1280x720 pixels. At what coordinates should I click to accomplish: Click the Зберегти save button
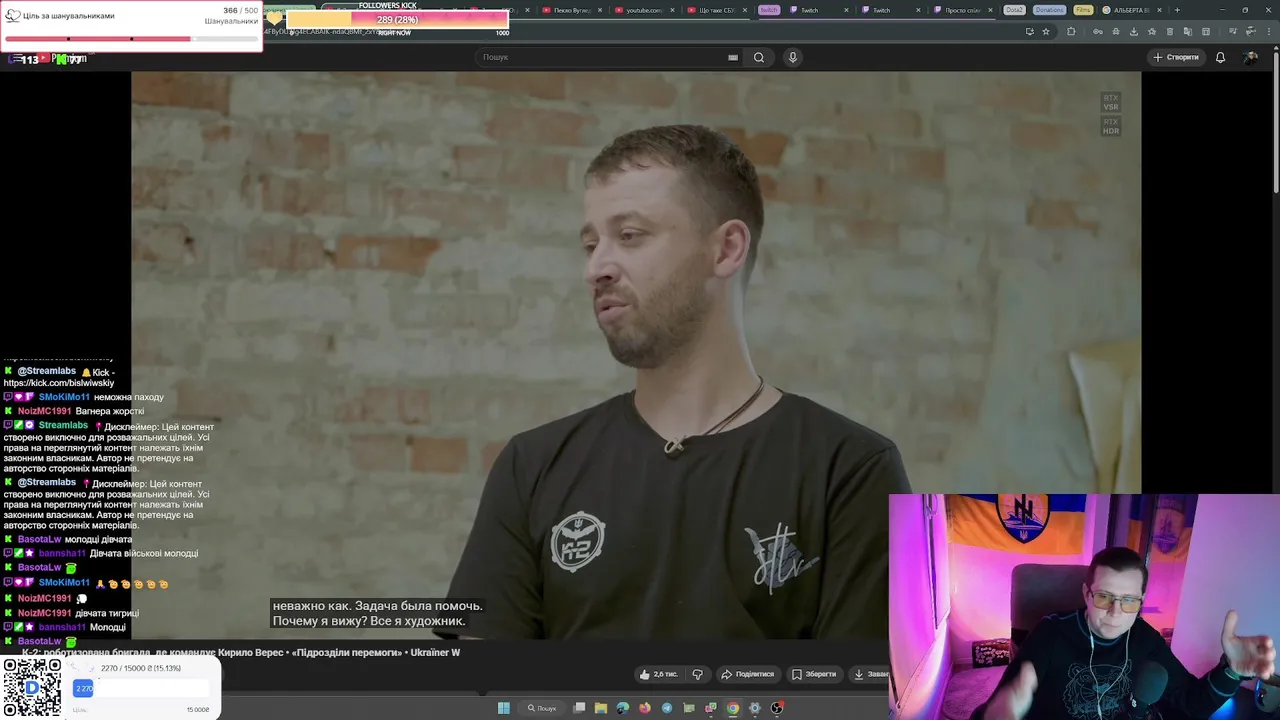814,674
